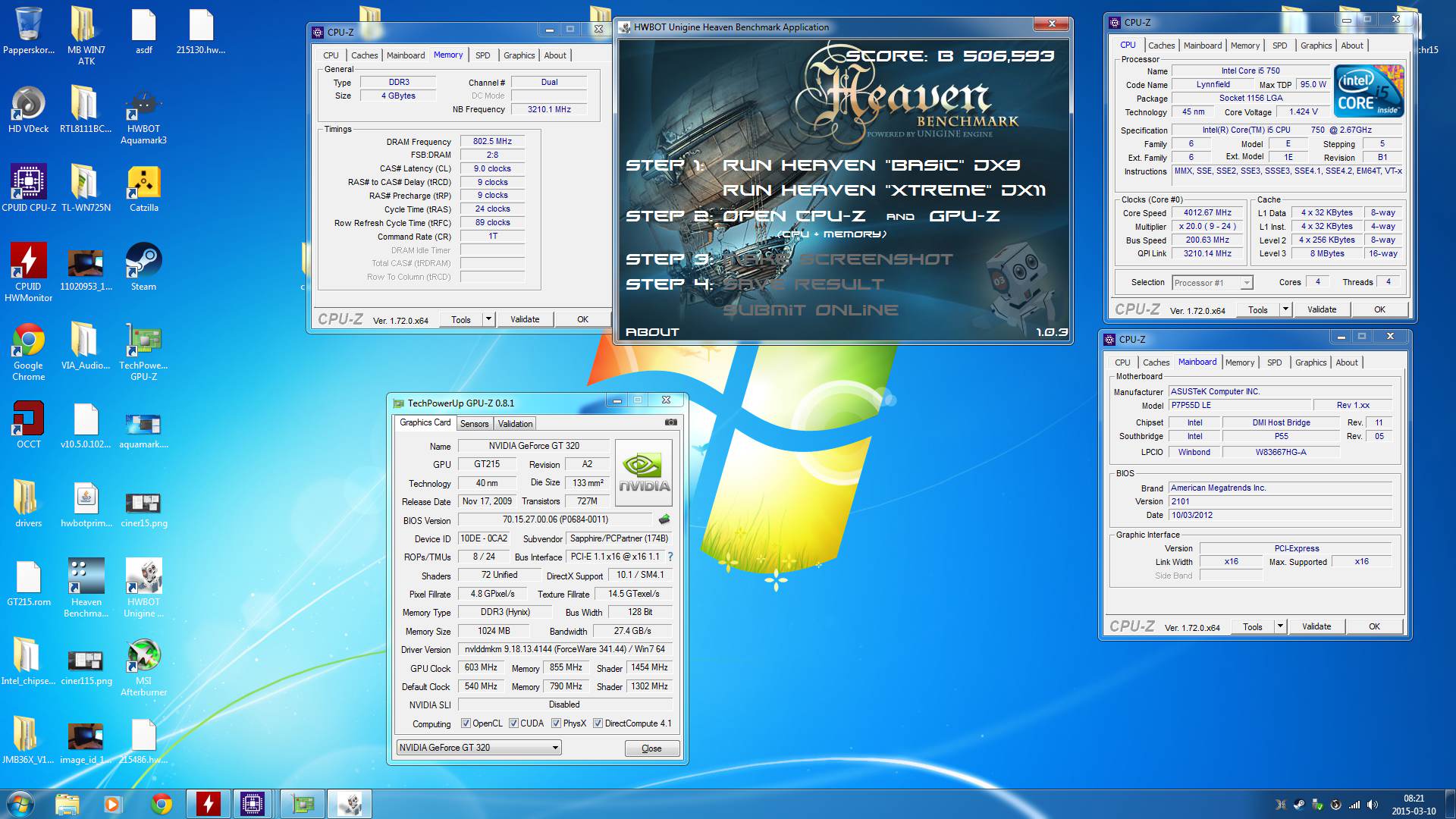Screen dimensions: 1456x819
Task: Click OK in the CPU tab CPU-Z window
Action: click(1379, 309)
